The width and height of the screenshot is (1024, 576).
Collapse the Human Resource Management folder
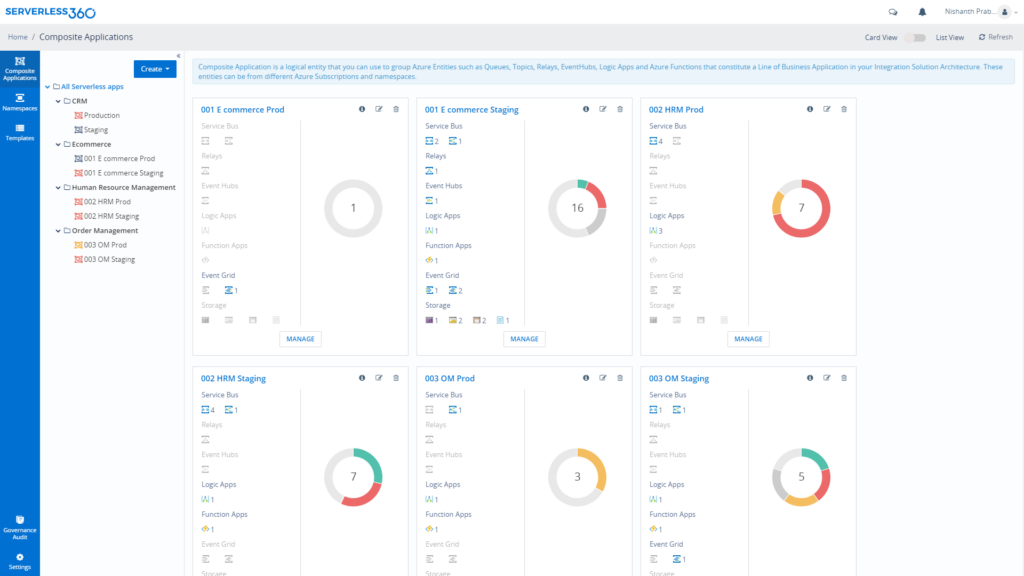(x=58, y=187)
